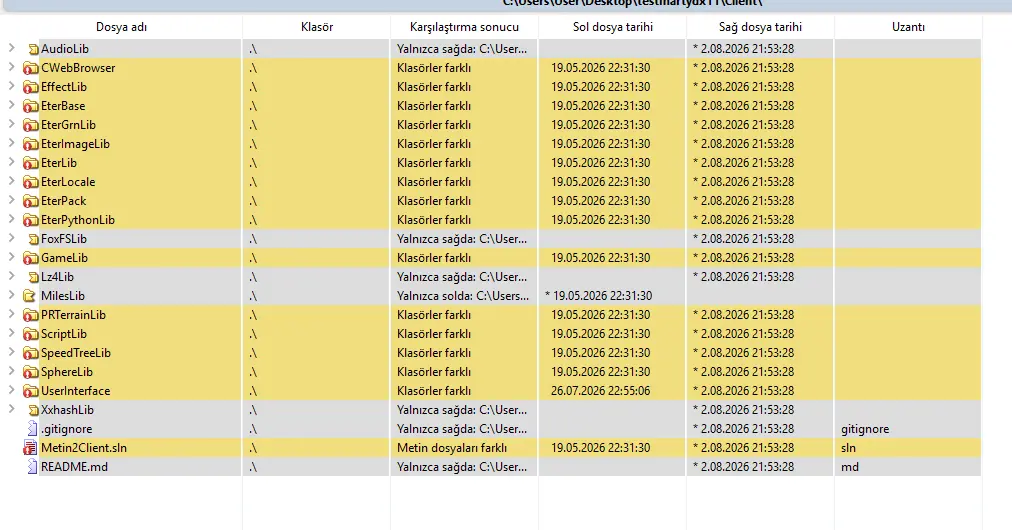
Task: Click the EffectLib folder icon
Action: click(x=30, y=87)
